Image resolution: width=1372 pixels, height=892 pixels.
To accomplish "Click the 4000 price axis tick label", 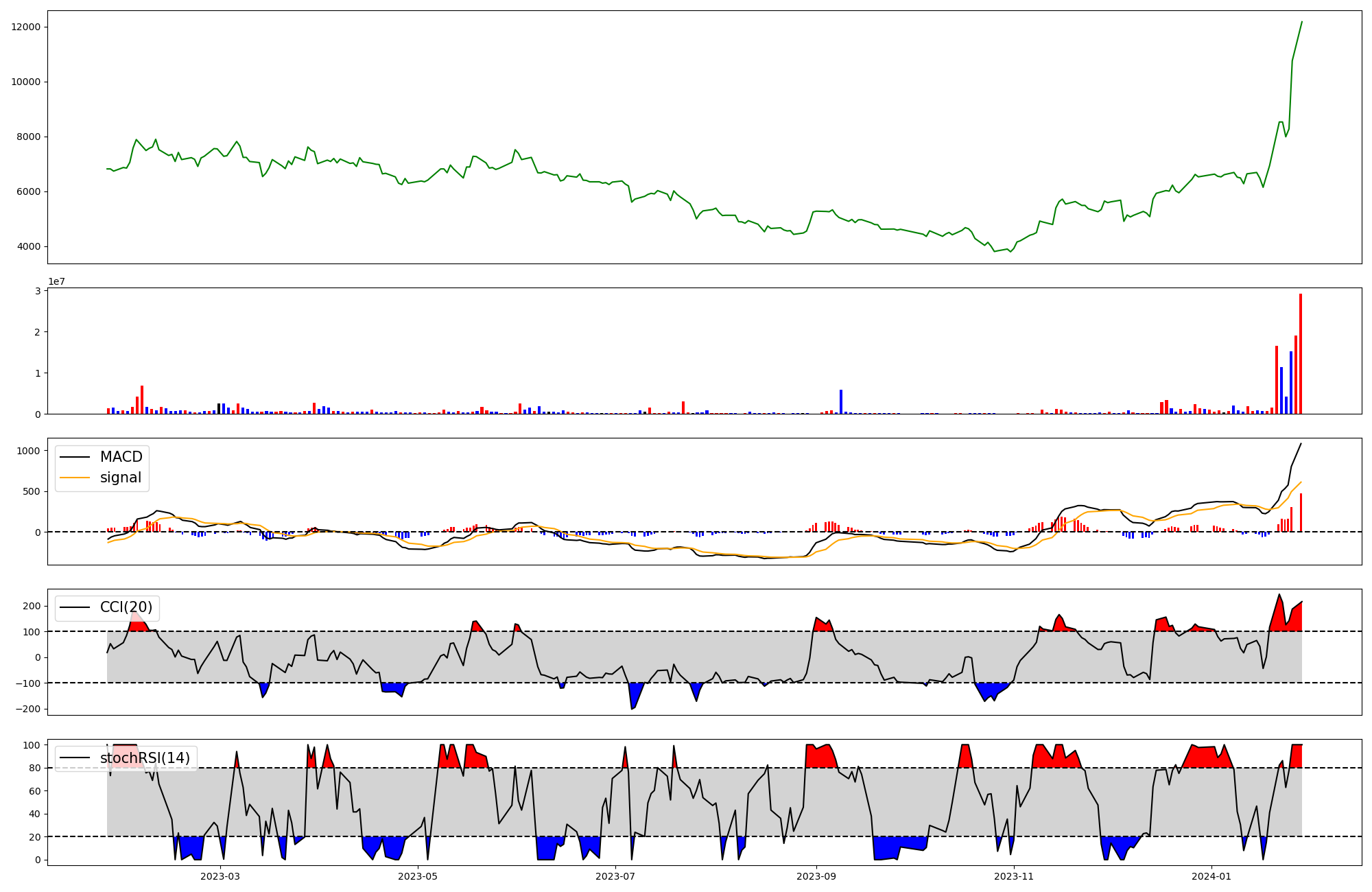I will [x=29, y=246].
